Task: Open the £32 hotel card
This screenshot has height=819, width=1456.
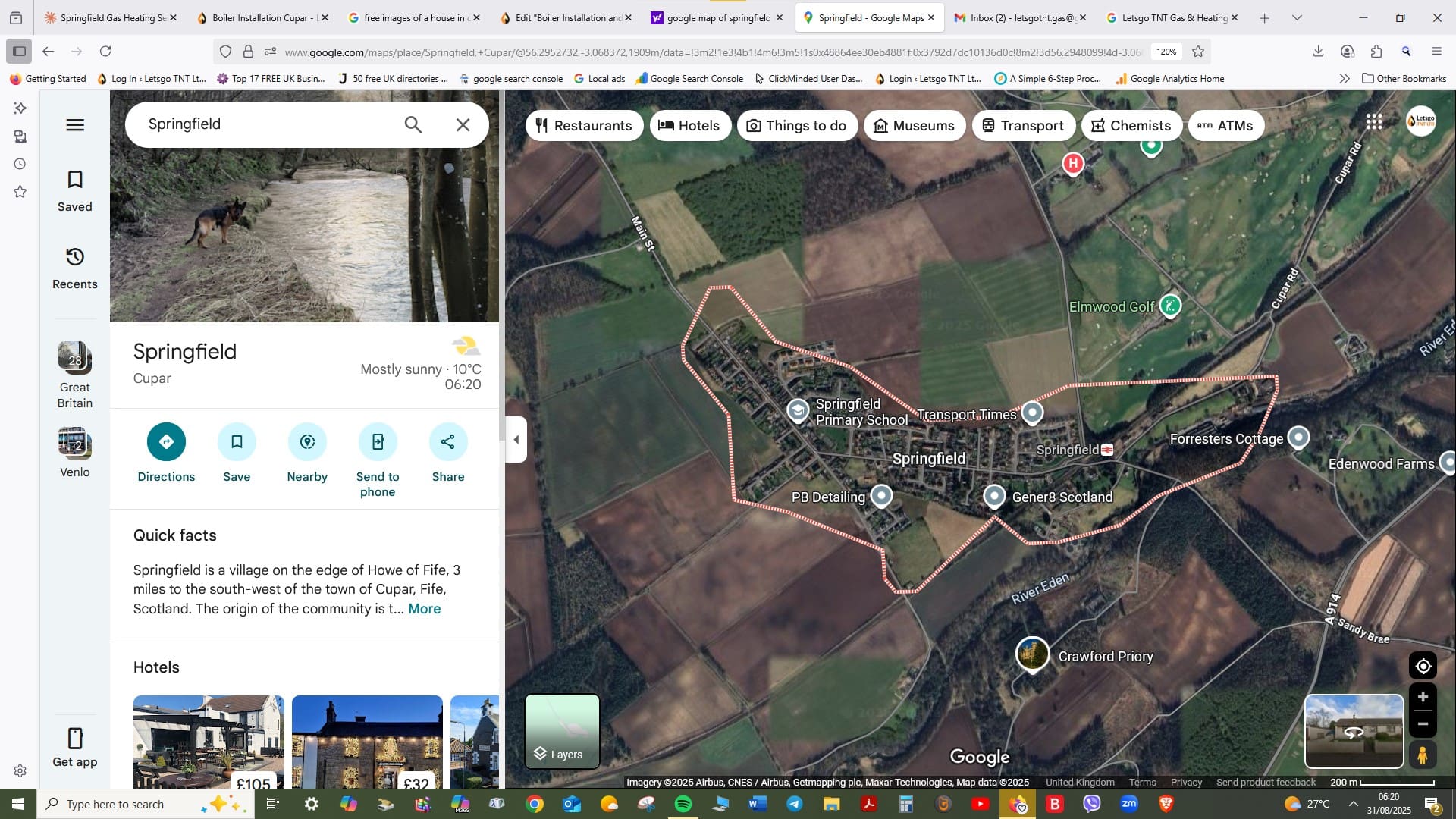Action: click(367, 742)
